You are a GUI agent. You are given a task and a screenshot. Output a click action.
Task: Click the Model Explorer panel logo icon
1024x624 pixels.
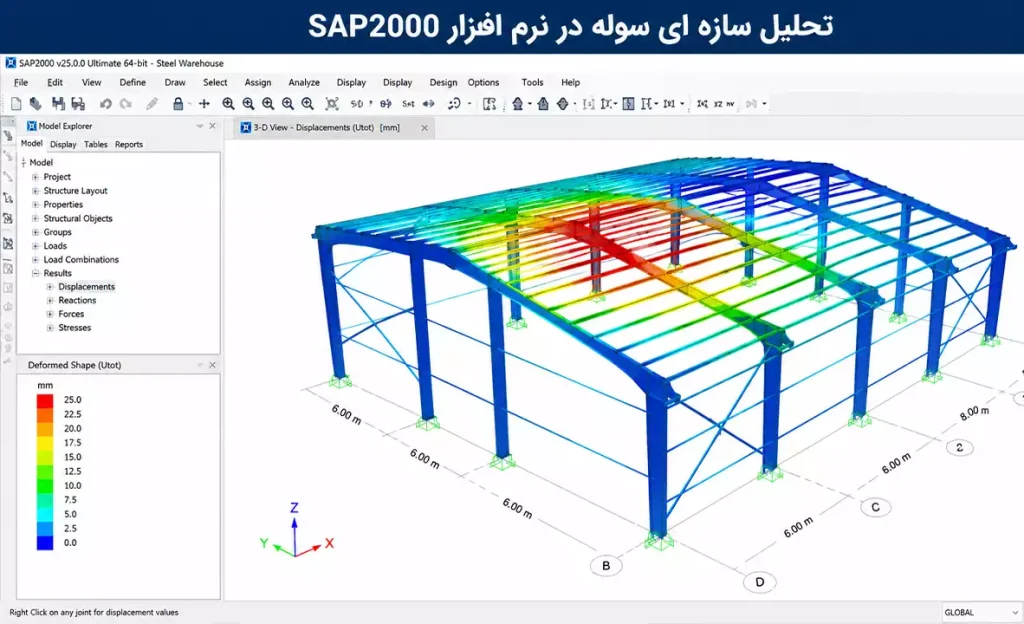(31, 126)
